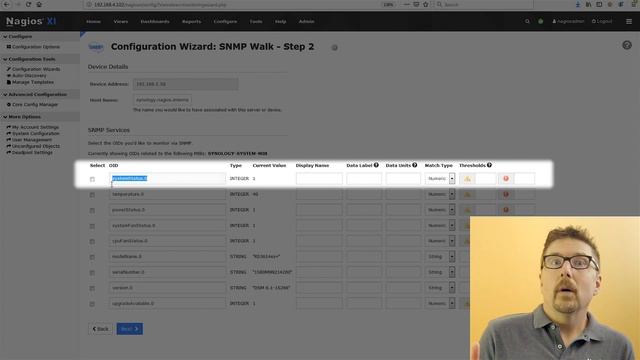Click Data Units field in systemStatus row
This screenshot has height=360, width=640.
point(403,178)
